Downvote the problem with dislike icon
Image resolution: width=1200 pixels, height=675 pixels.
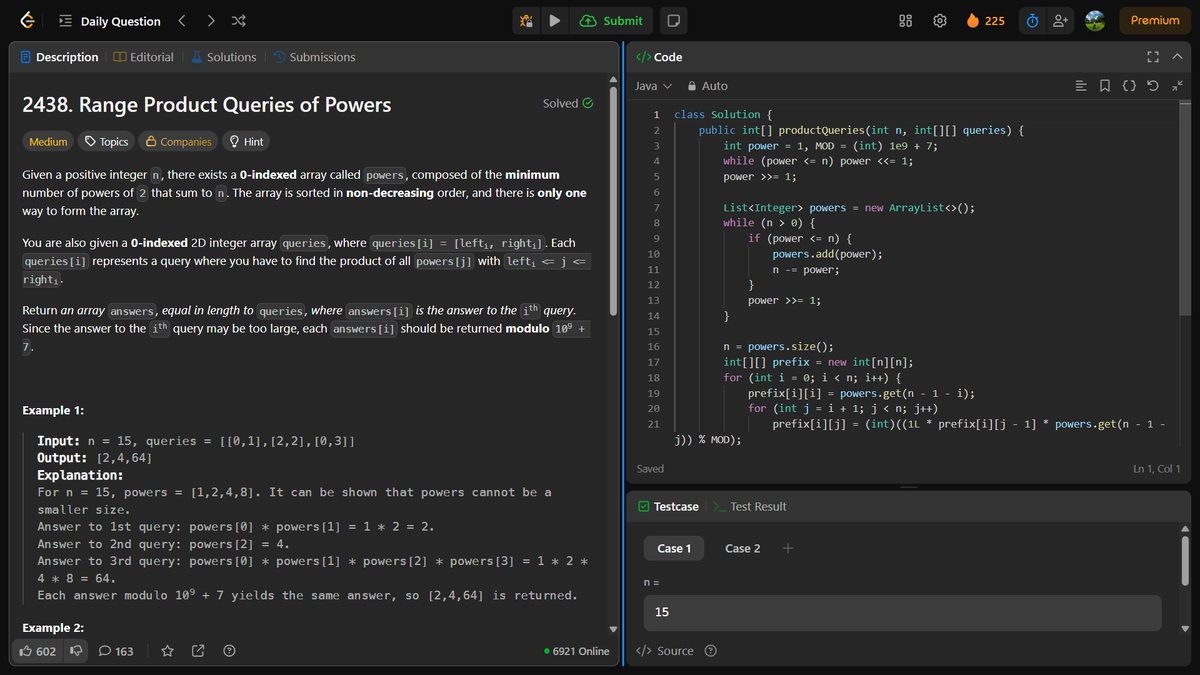tap(75, 651)
